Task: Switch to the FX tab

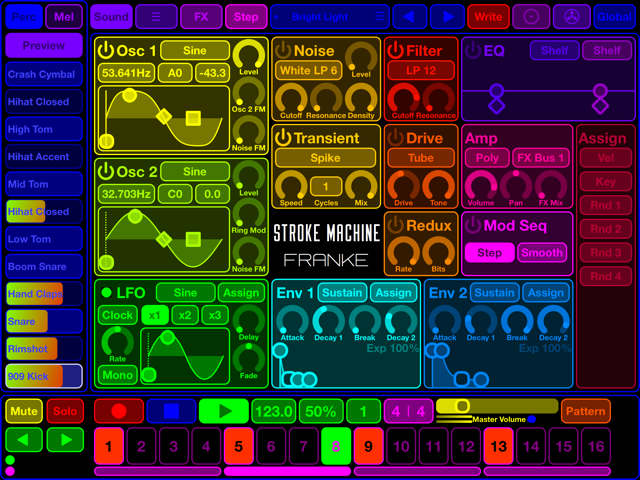Action: pos(201,17)
